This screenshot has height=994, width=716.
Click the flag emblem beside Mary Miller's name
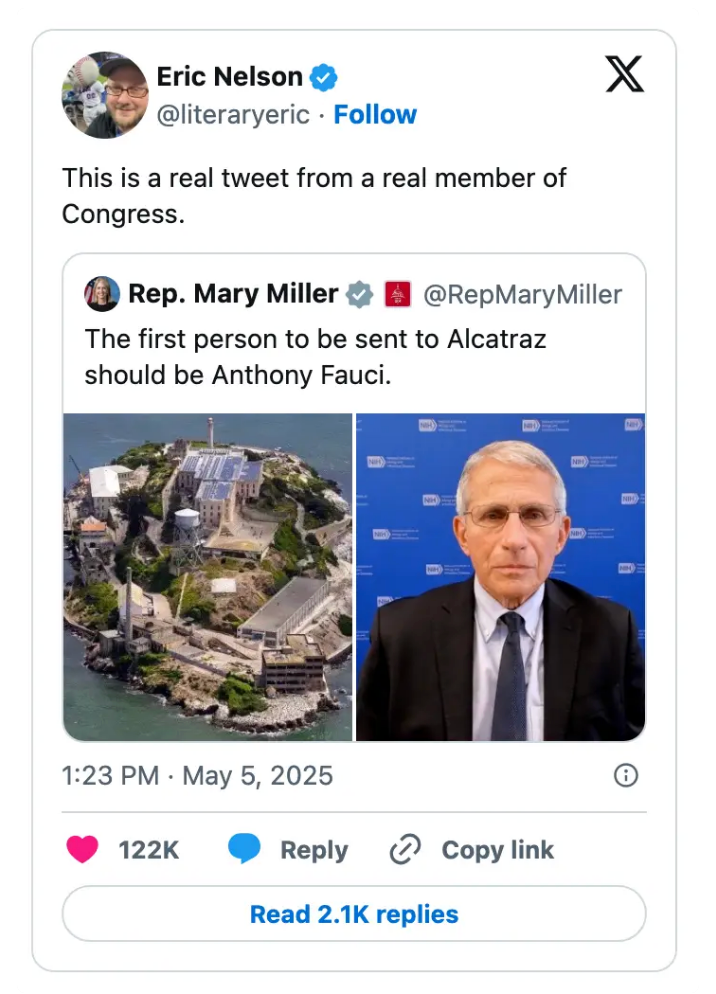click(x=395, y=294)
